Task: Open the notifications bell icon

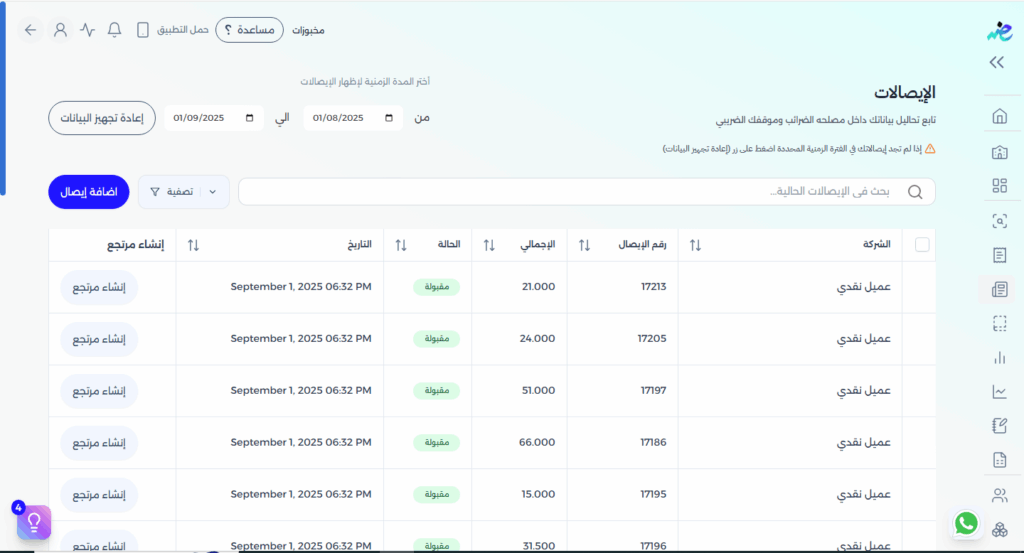Action: (115, 30)
